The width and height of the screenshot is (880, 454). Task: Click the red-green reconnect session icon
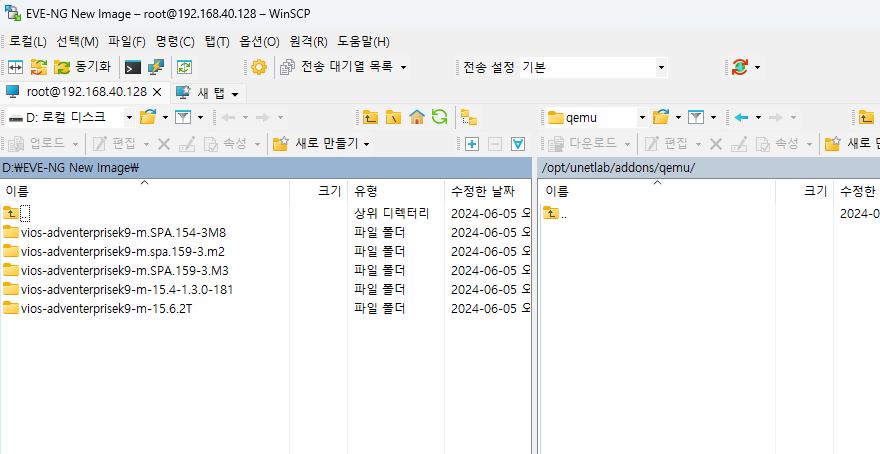[x=740, y=67]
